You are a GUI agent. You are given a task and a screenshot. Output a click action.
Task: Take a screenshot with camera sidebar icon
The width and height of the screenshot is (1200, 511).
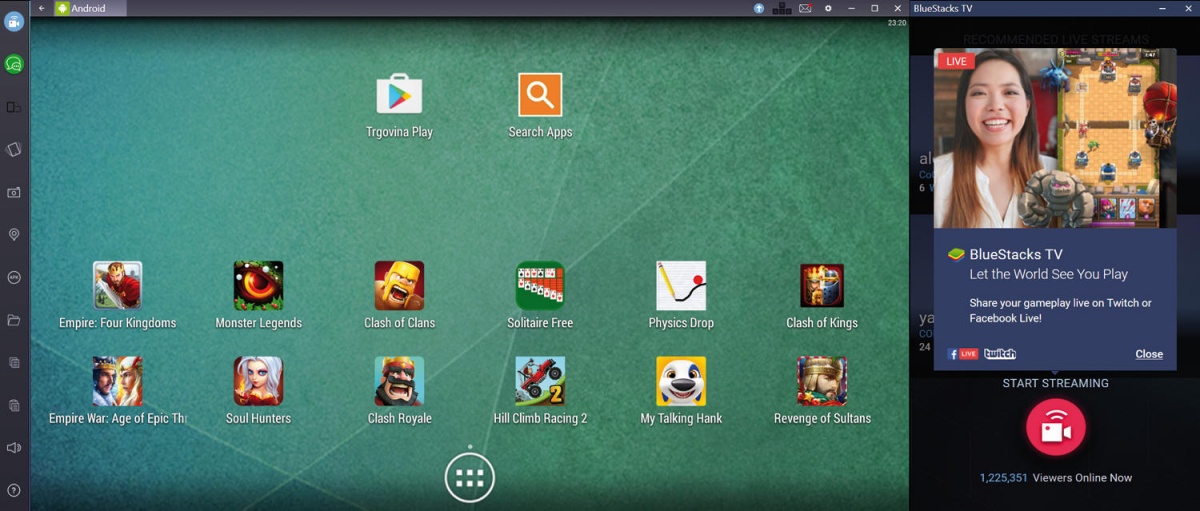click(x=14, y=192)
